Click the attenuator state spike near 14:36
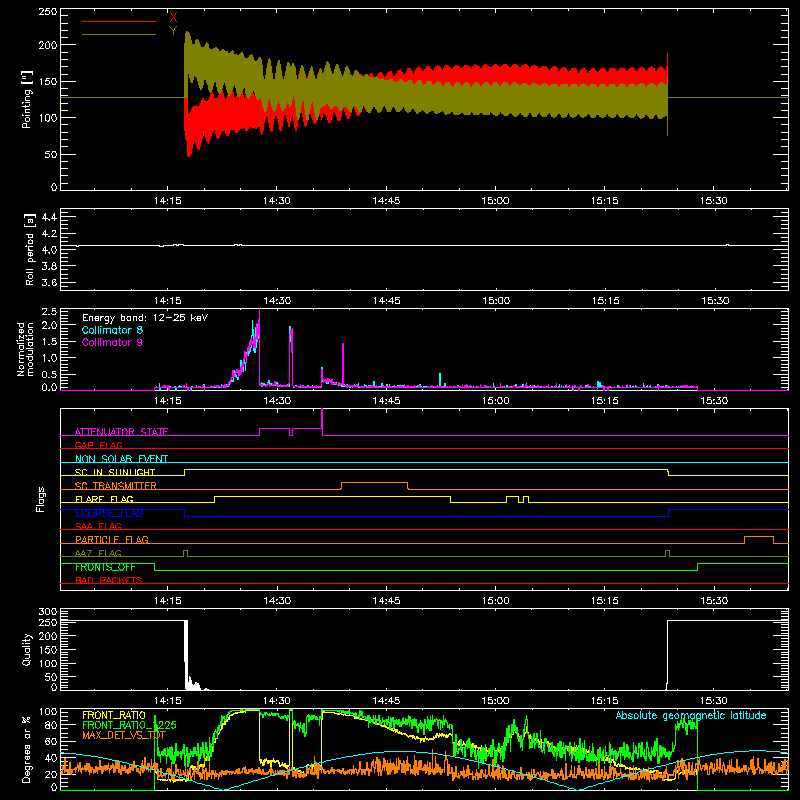Screen dimensions: 800x800 322,422
